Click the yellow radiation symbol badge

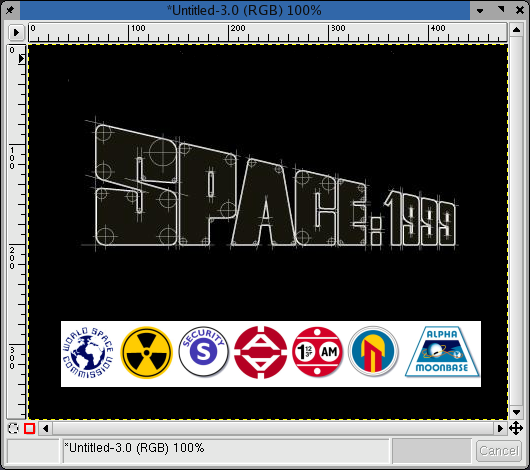tap(146, 352)
